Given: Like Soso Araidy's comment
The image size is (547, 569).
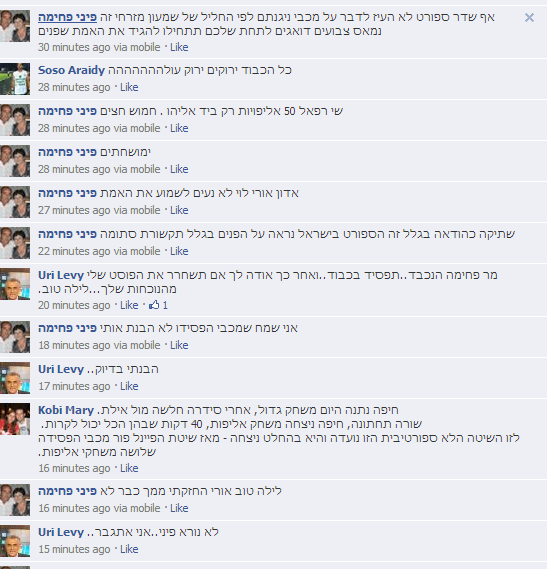Looking at the screenshot, I should tap(129, 87).
